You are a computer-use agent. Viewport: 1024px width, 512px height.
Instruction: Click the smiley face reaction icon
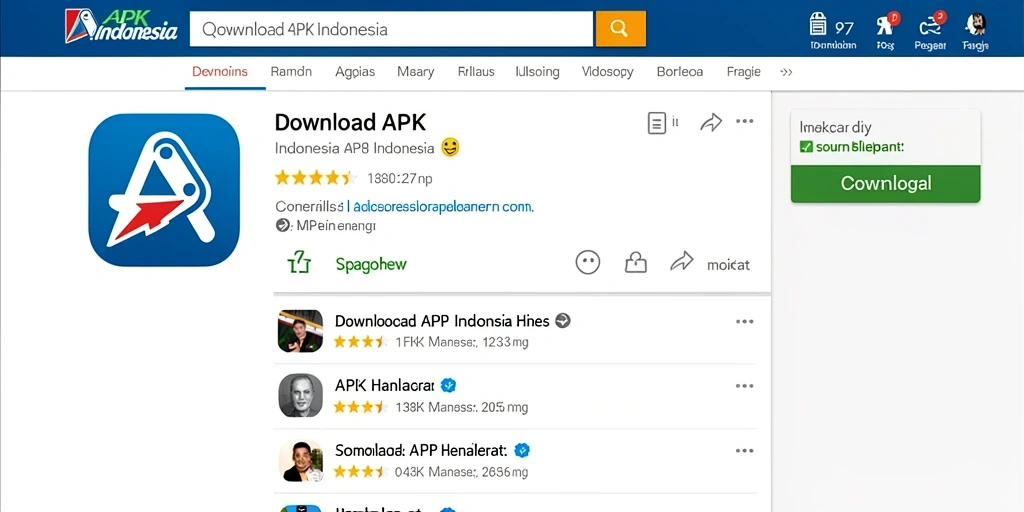pos(587,263)
